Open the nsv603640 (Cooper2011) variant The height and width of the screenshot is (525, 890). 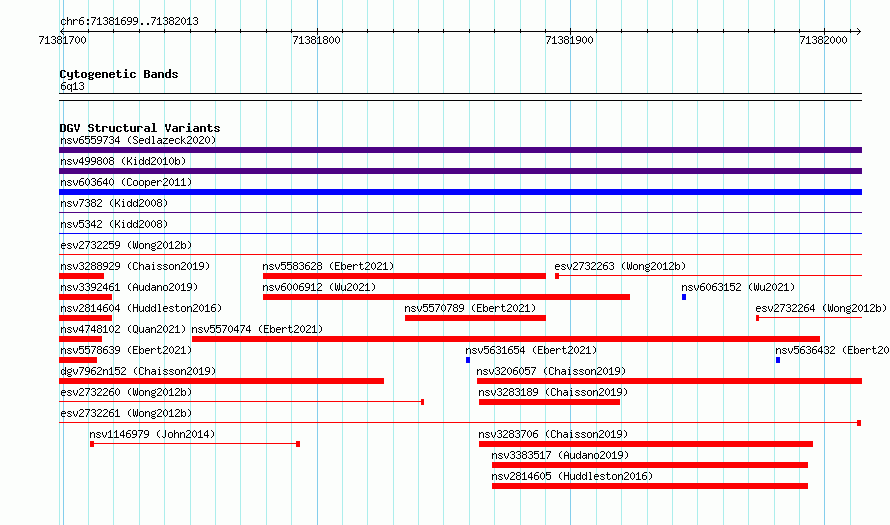(x=126, y=182)
